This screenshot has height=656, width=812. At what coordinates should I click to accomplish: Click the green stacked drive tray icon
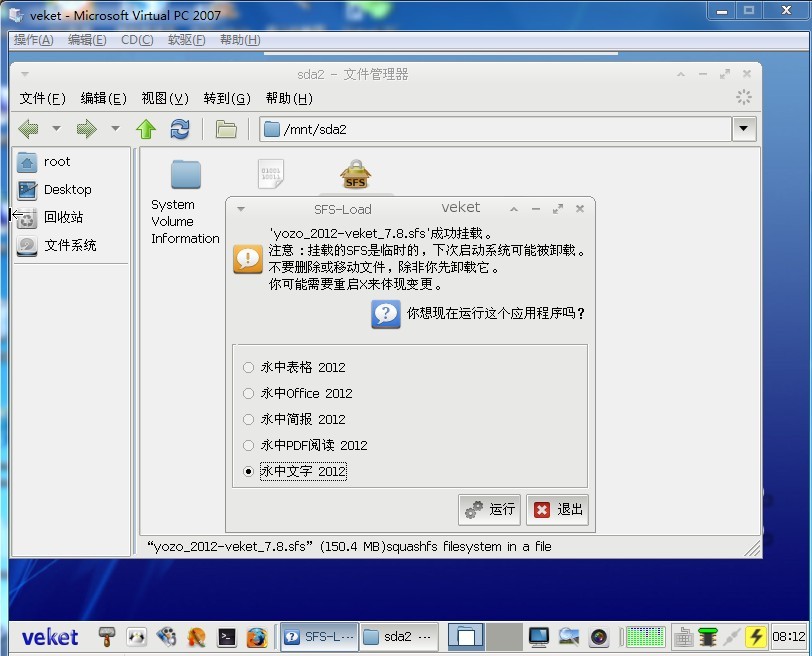(x=707, y=637)
